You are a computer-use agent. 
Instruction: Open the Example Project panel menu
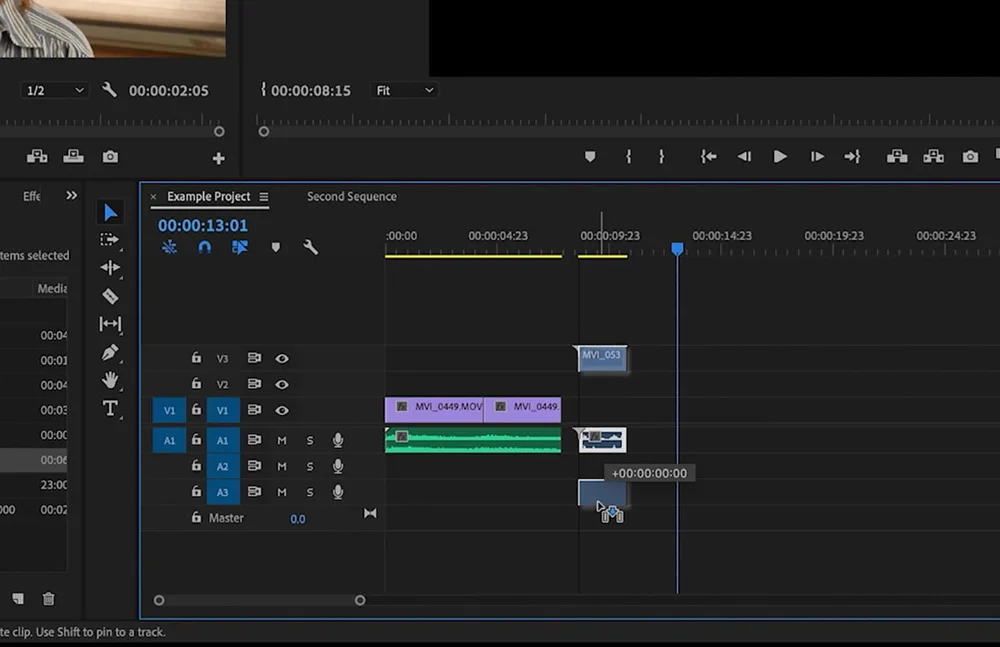coord(264,197)
